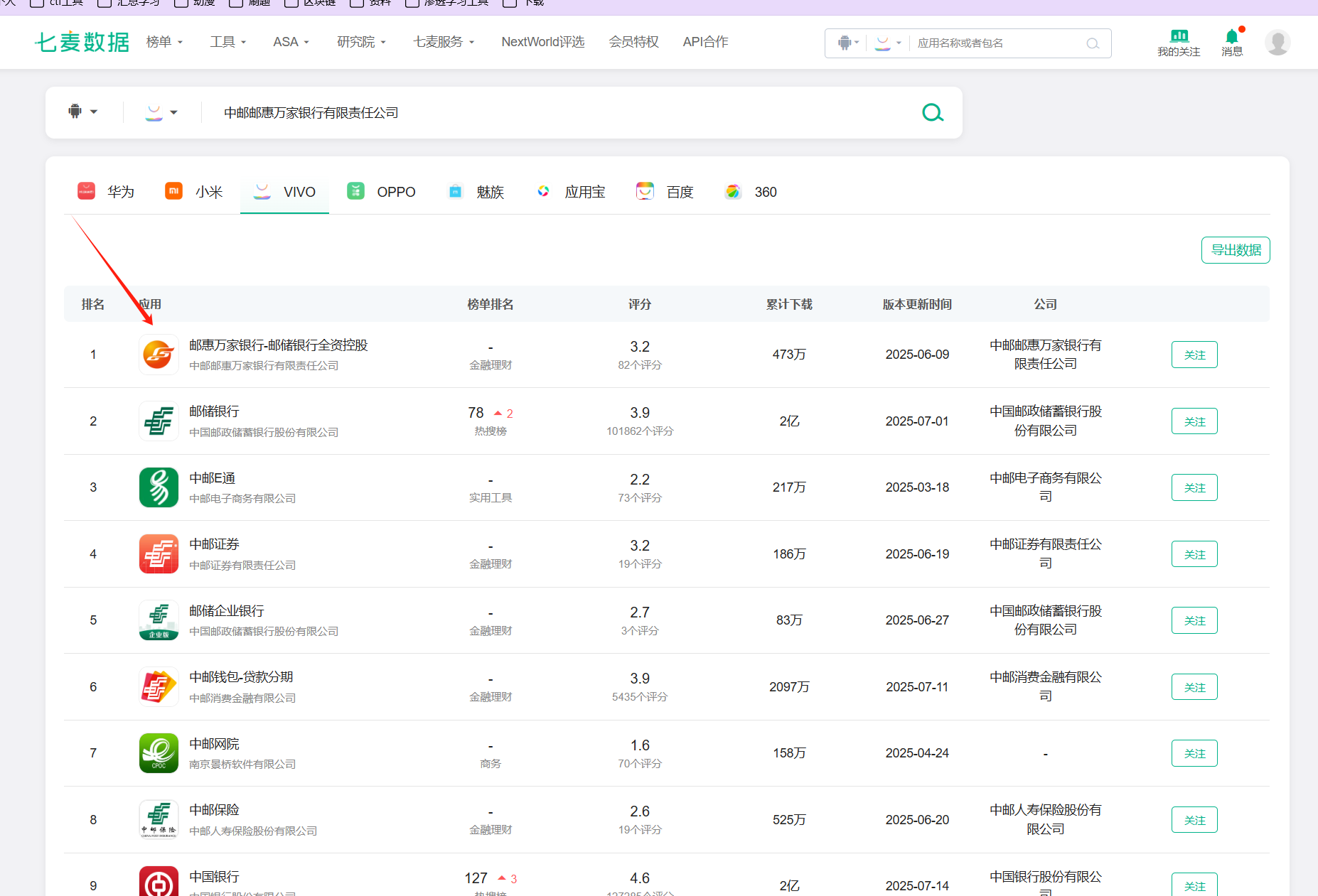Follow 邮储企业银行 with 关注 button
Screen dimensions: 1318x896
tap(1194, 620)
